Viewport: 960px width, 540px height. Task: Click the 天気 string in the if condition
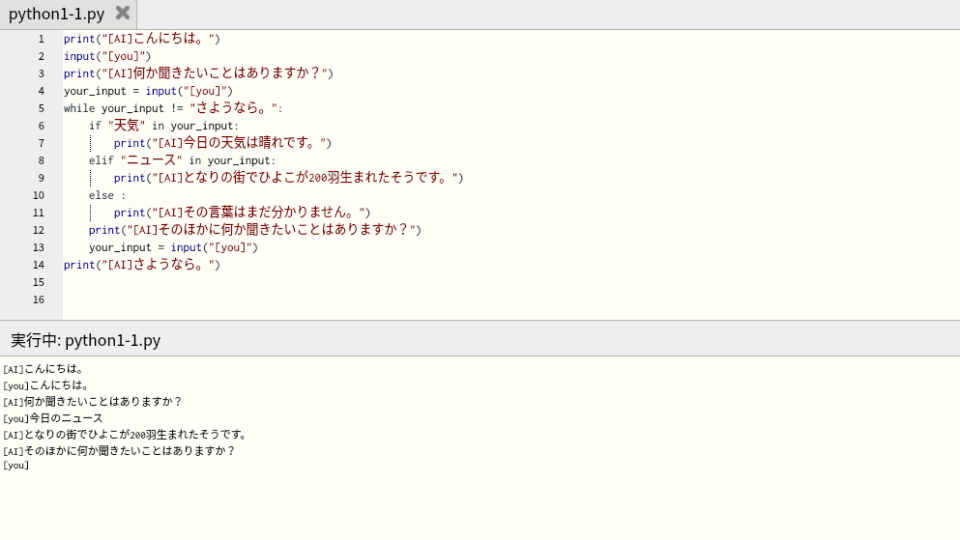pos(127,126)
